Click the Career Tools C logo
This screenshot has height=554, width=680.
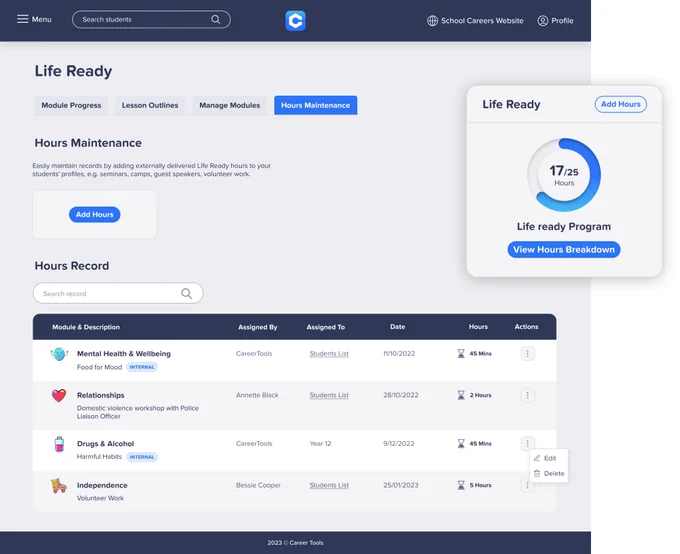(x=295, y=21)
